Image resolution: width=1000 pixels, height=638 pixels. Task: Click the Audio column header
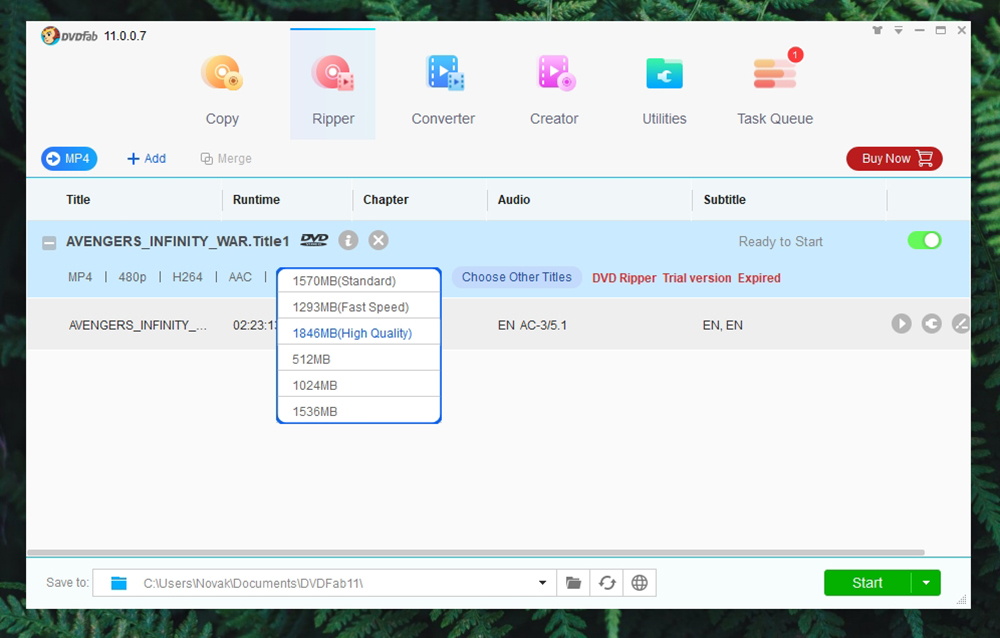tap(514, 200)
